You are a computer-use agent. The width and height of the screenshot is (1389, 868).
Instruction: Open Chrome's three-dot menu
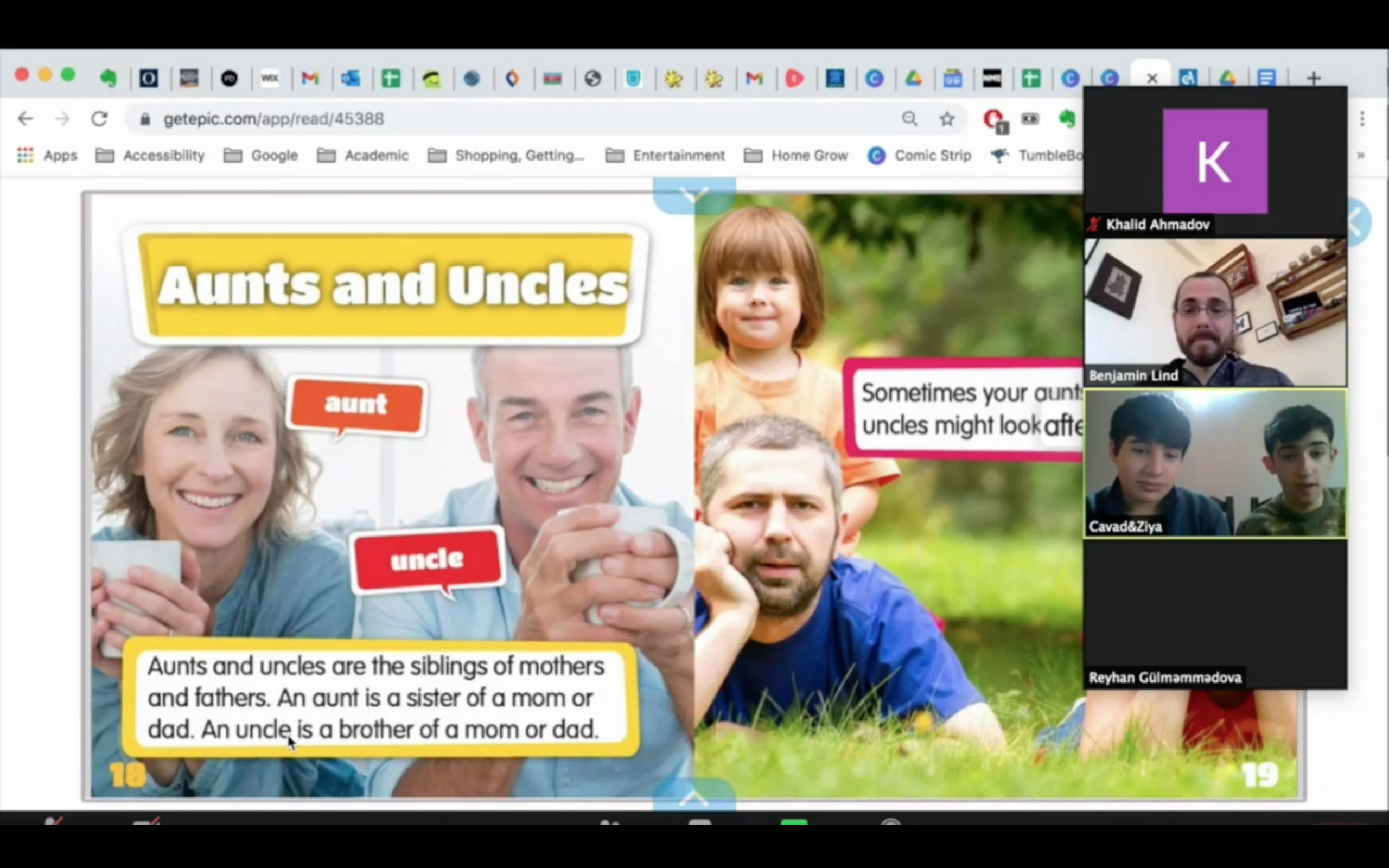(x=1362, y=119)
